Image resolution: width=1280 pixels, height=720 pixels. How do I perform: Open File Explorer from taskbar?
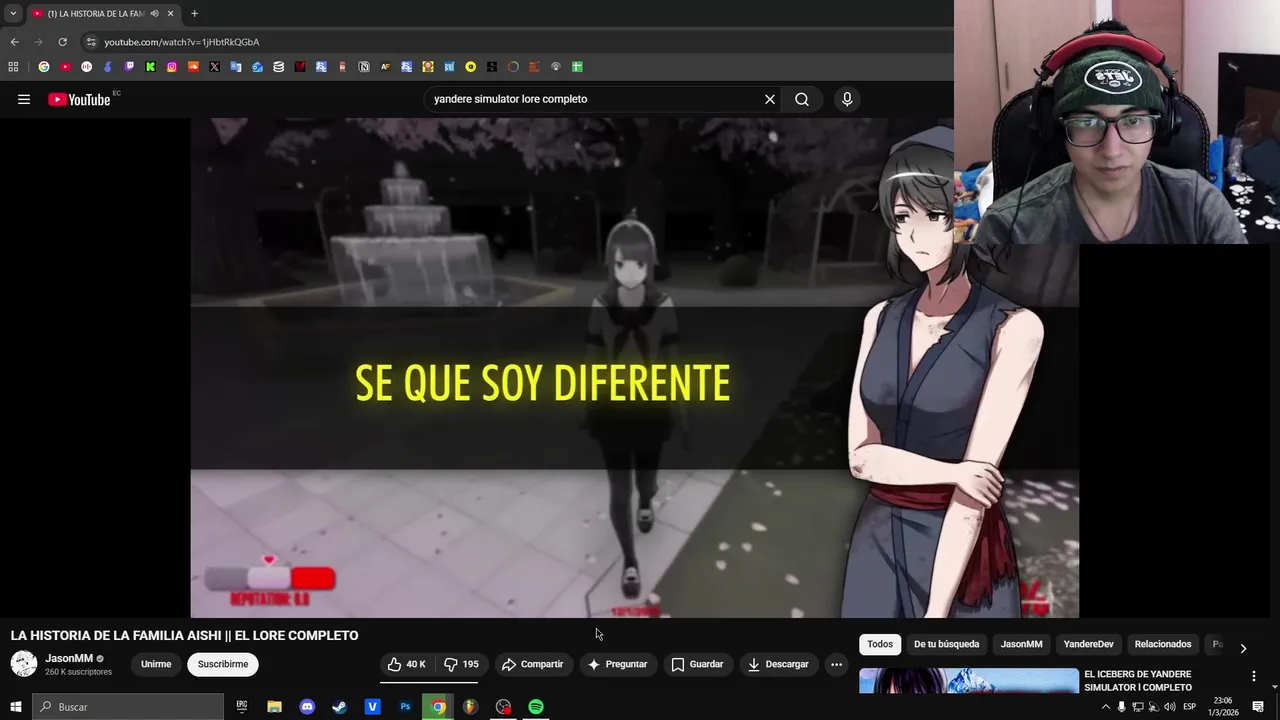[x=274, y=707]
